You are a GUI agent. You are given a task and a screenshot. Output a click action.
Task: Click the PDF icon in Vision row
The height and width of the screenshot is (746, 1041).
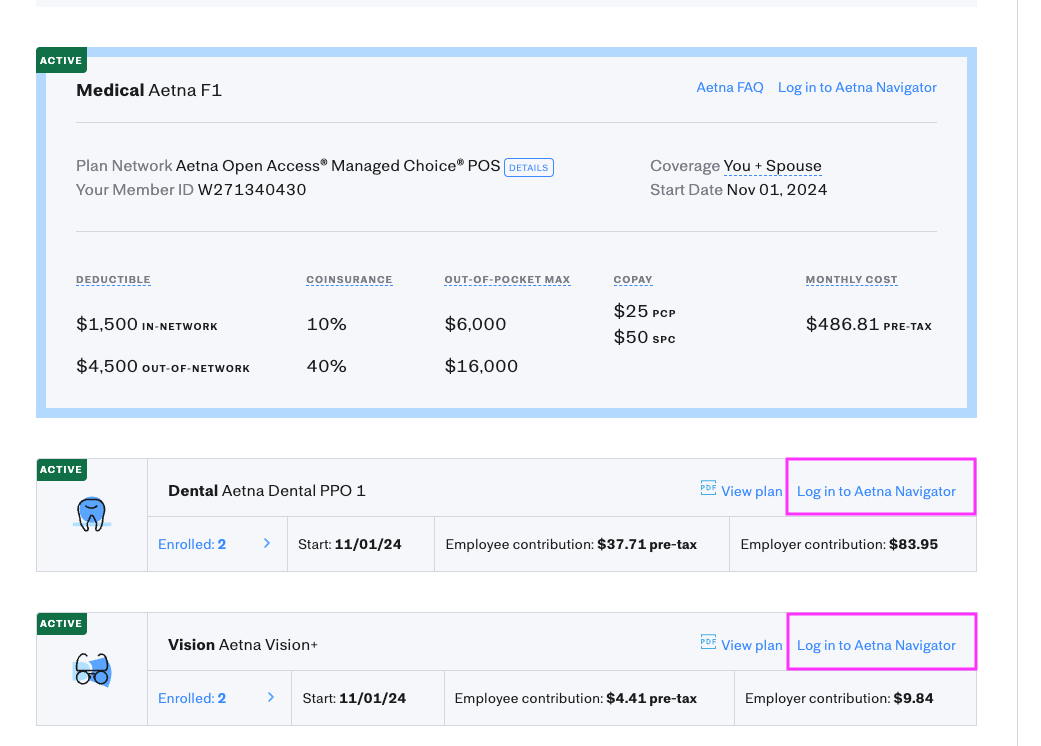[x=708, y=643]
